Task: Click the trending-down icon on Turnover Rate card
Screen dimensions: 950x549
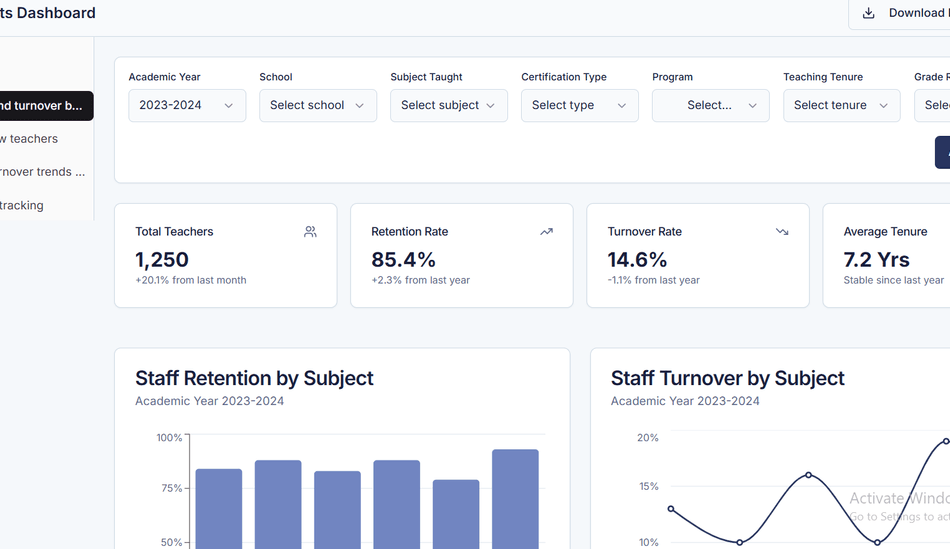Action: pos(782,232)
